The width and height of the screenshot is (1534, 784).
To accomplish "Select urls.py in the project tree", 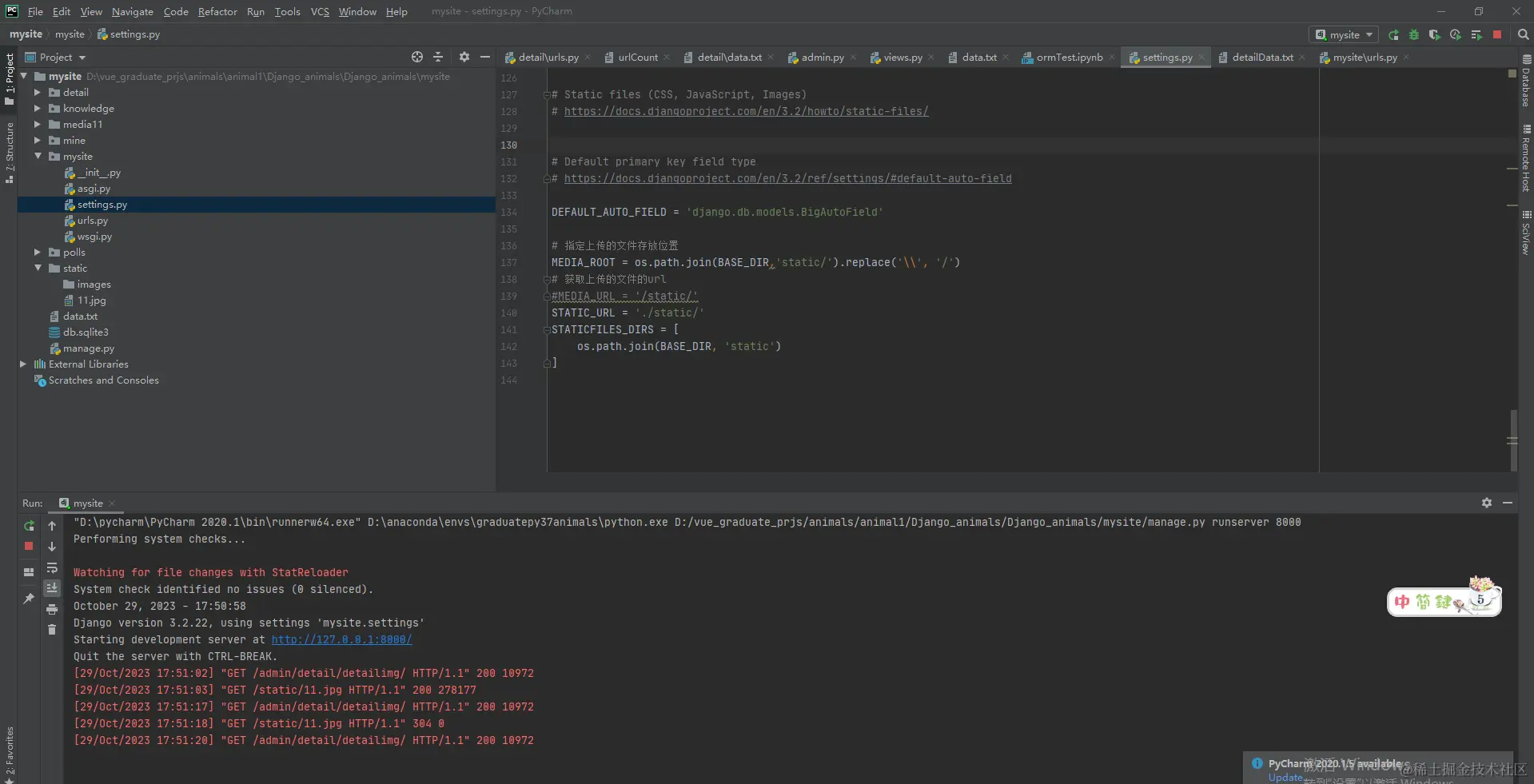I will [x=92, y=221].
